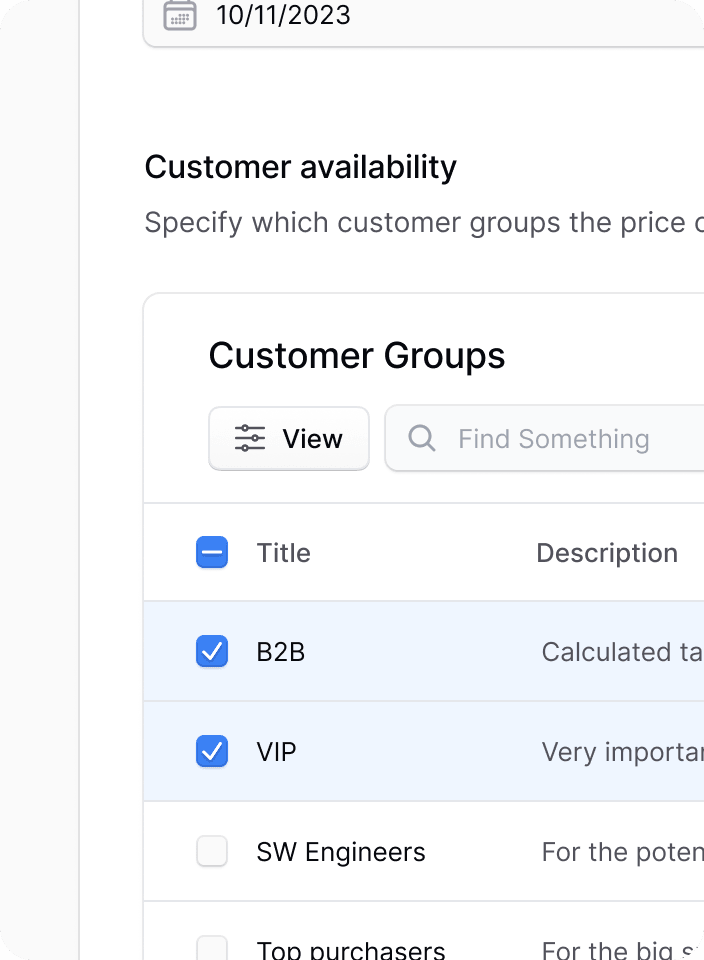The width and height of the screenshot is (704, 960).
Task: Click the date field showing 10/11/2023
Action: [x=283, y=15]
